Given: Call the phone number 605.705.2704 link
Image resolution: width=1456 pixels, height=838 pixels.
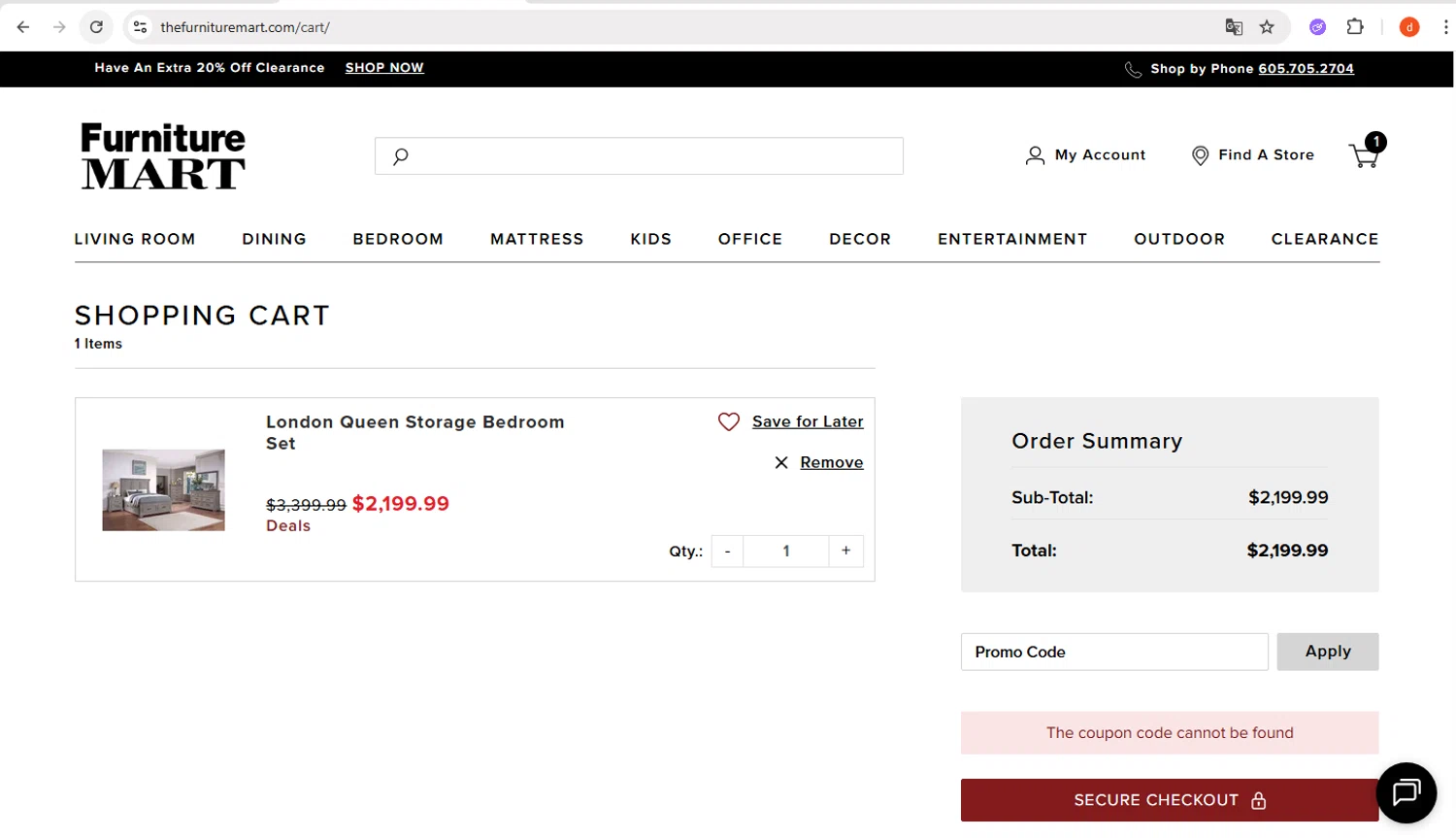Looking at the screenshot, I should click(x=1306, y=69).
